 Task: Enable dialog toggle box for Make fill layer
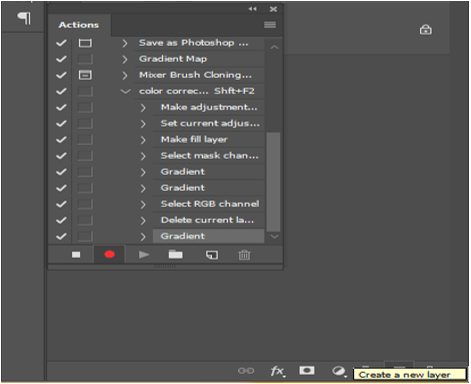(85, 139)
